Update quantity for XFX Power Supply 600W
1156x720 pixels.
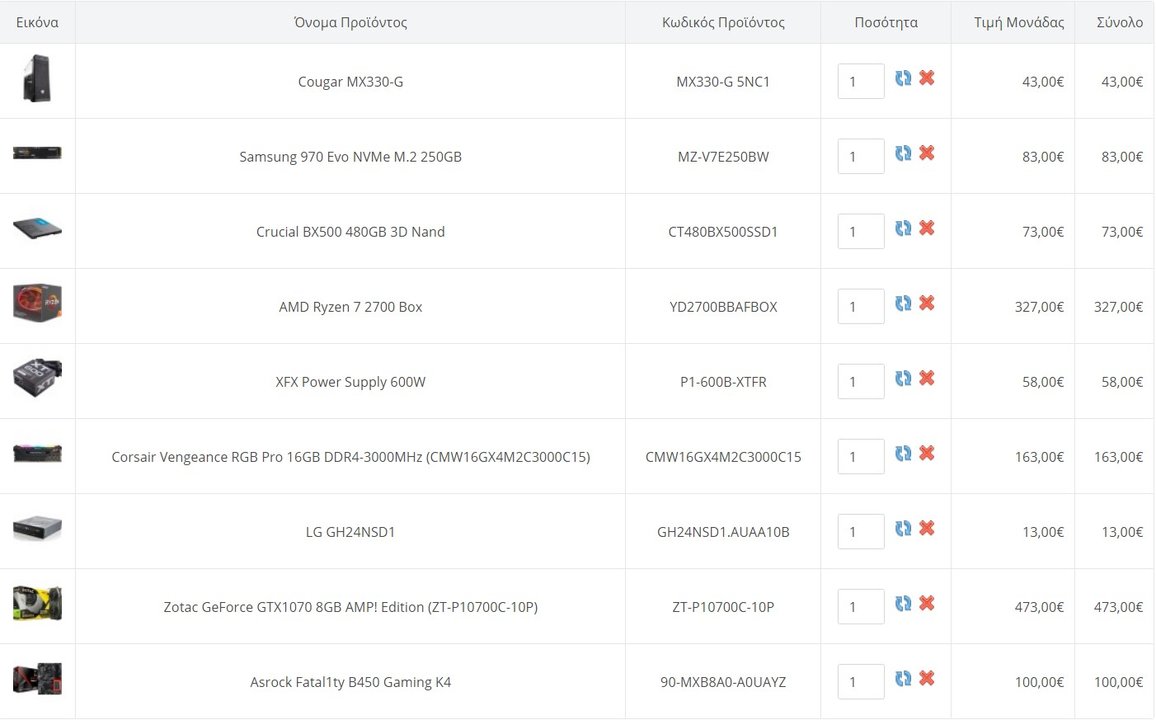pyautogui.click(x=903, y=379)
